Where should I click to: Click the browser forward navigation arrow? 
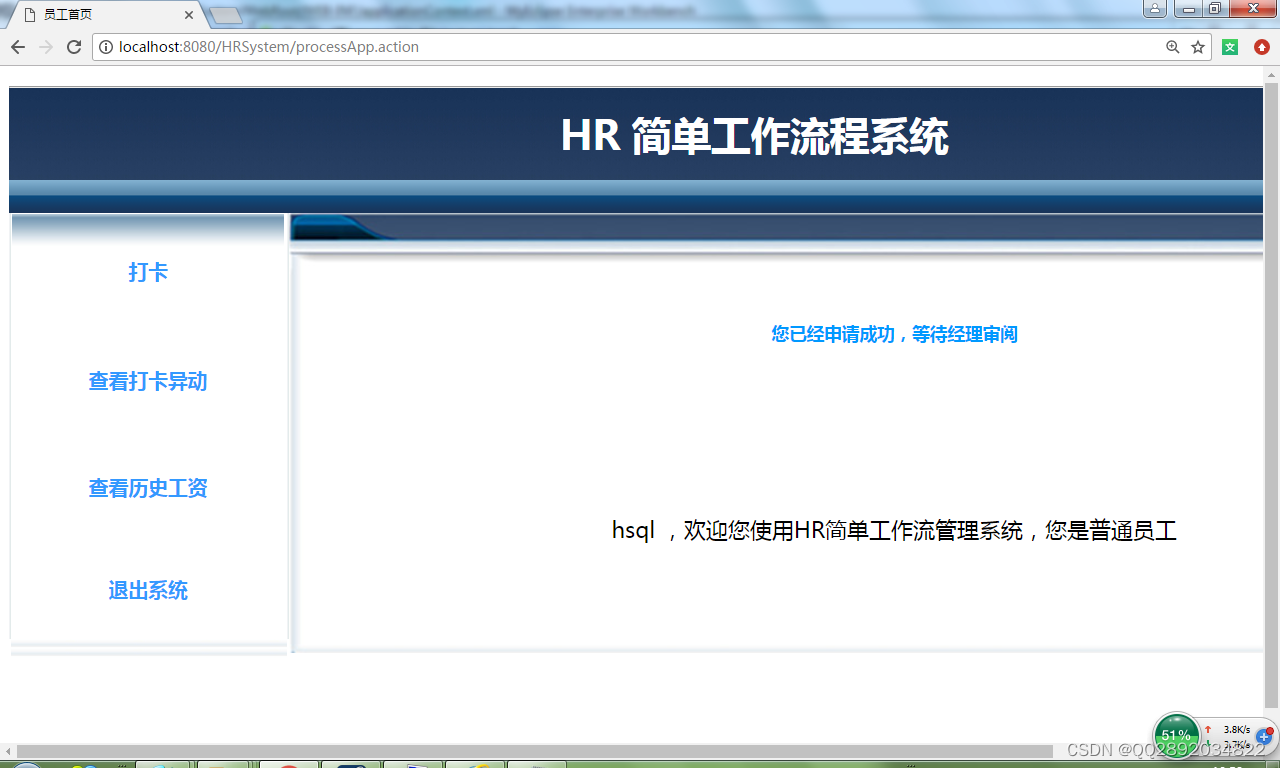point(46,46)
